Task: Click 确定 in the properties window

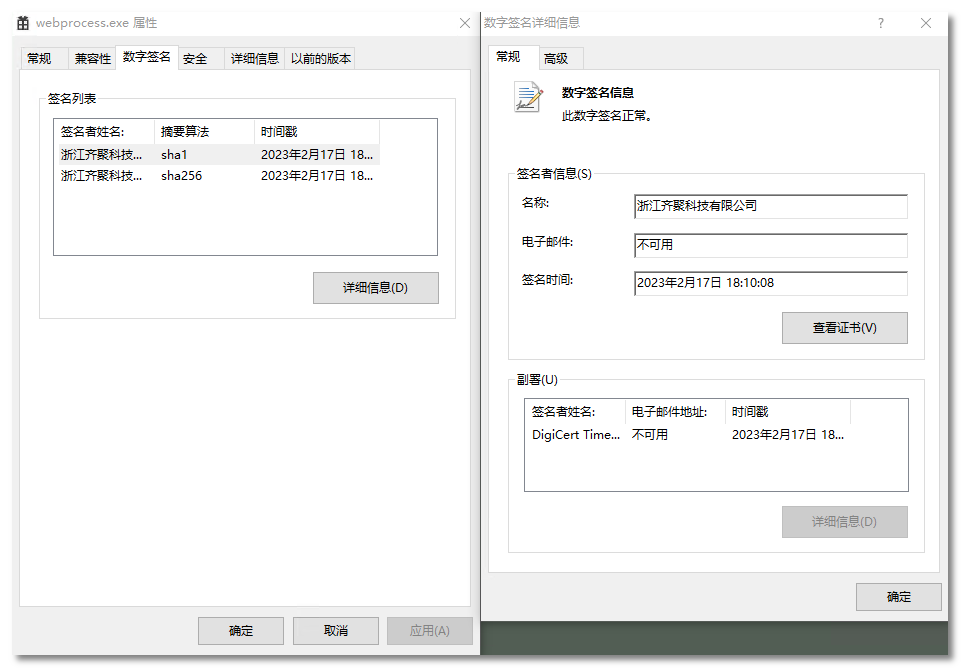Action: pos(240,630)
